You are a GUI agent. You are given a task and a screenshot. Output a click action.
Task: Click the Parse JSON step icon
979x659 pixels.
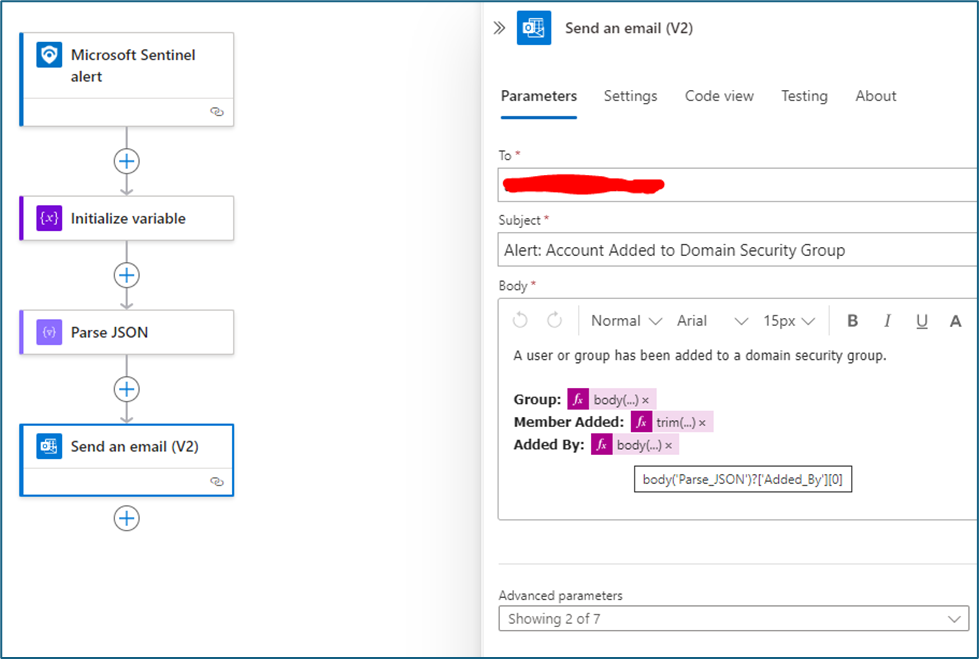click(x=49, y=332)
